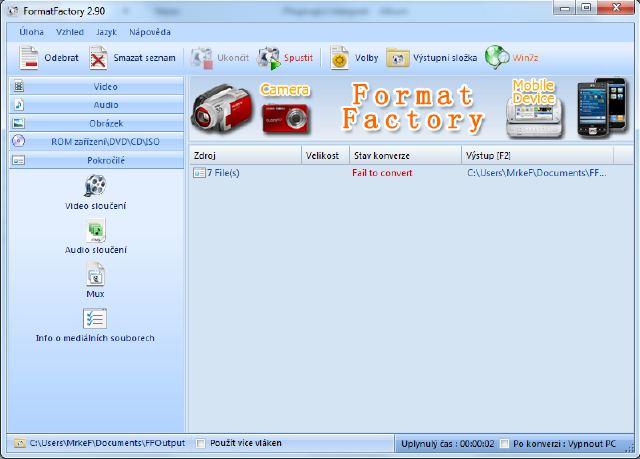Click the Format Factory banner logo
The width and height of the screenshot is (640, 459).
pyautogui.click(x=413, y=108)
